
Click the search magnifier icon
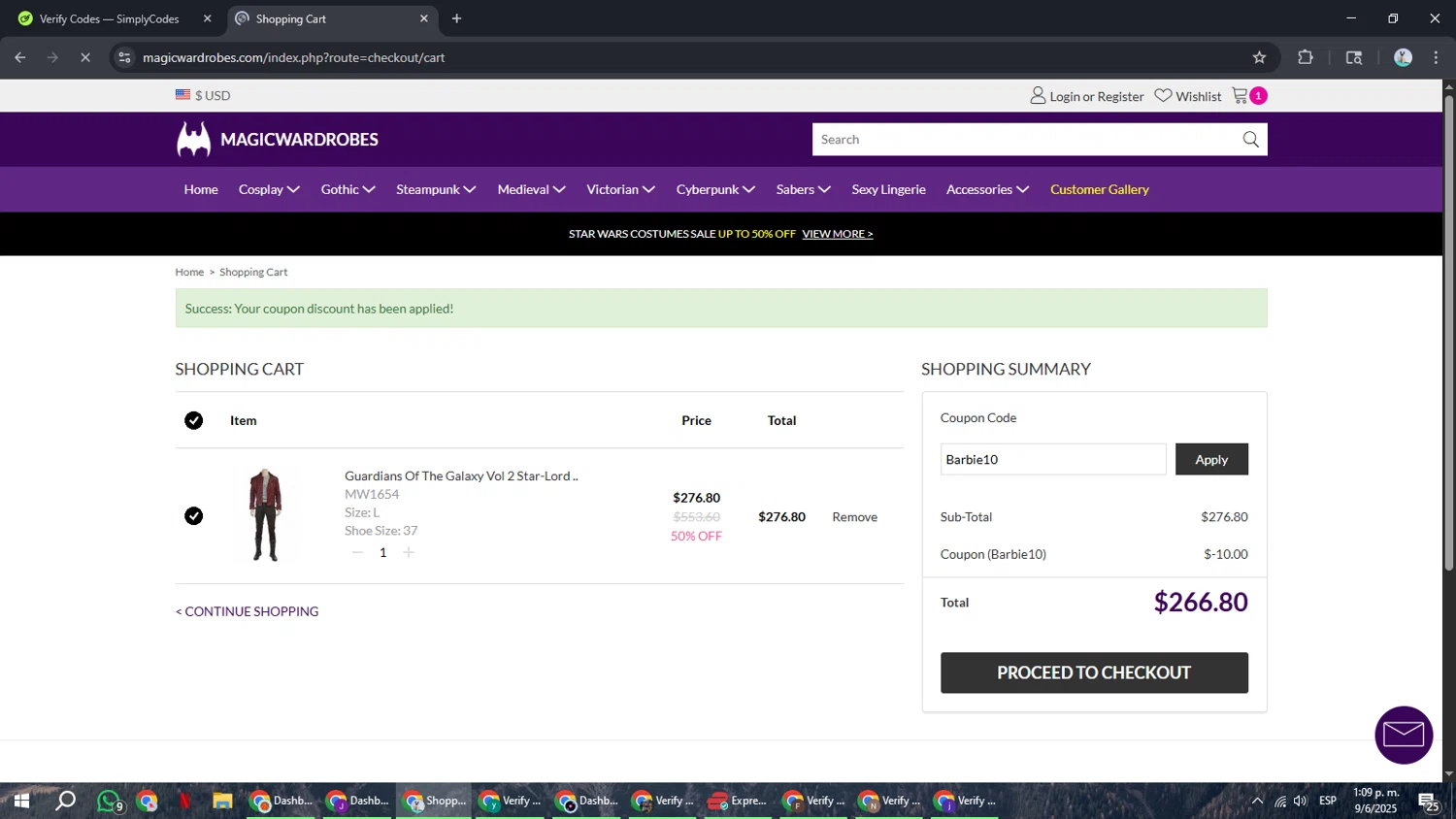(x=1250, y=140)
